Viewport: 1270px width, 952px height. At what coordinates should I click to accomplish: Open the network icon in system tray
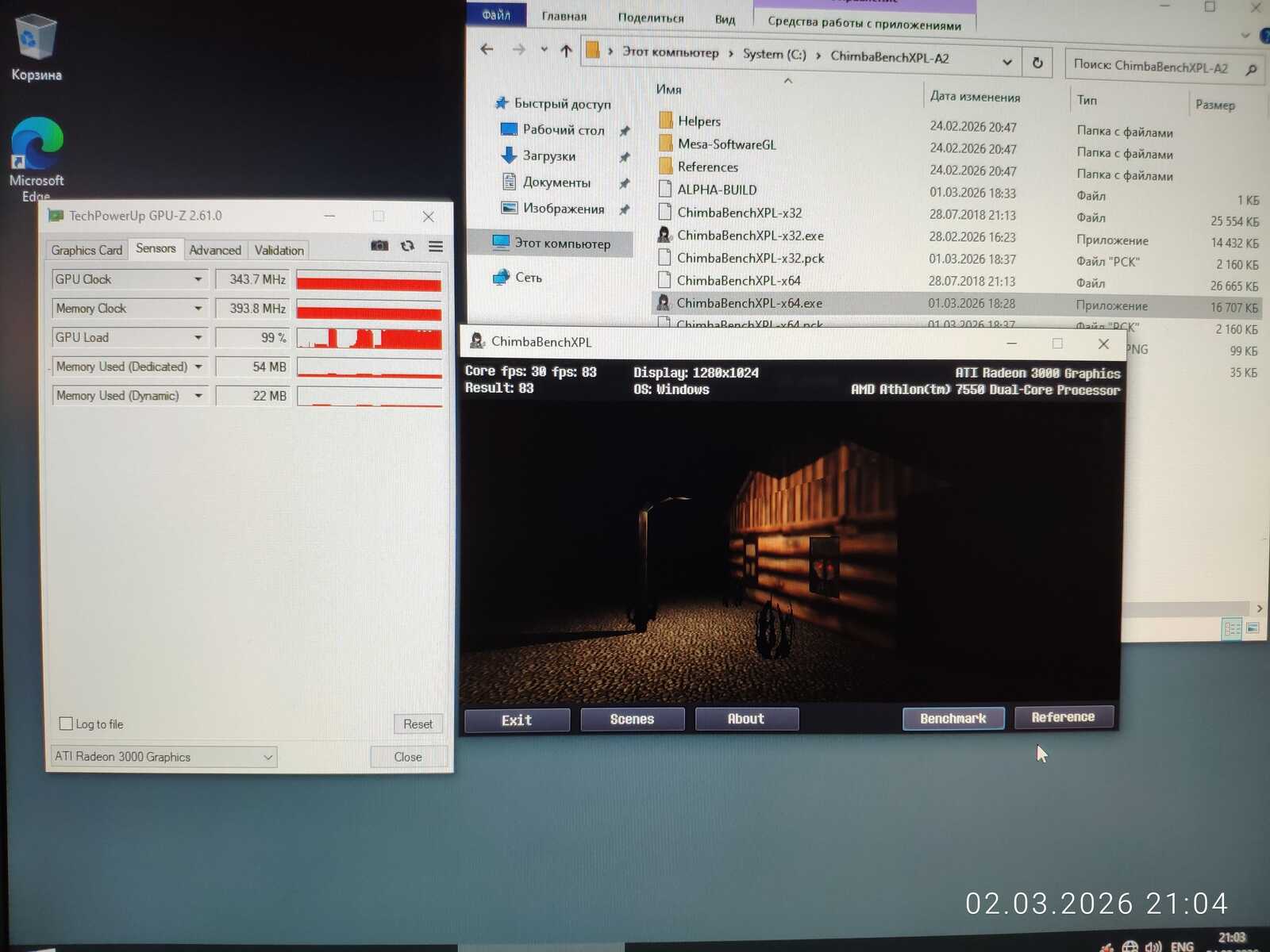point(1130,946)
